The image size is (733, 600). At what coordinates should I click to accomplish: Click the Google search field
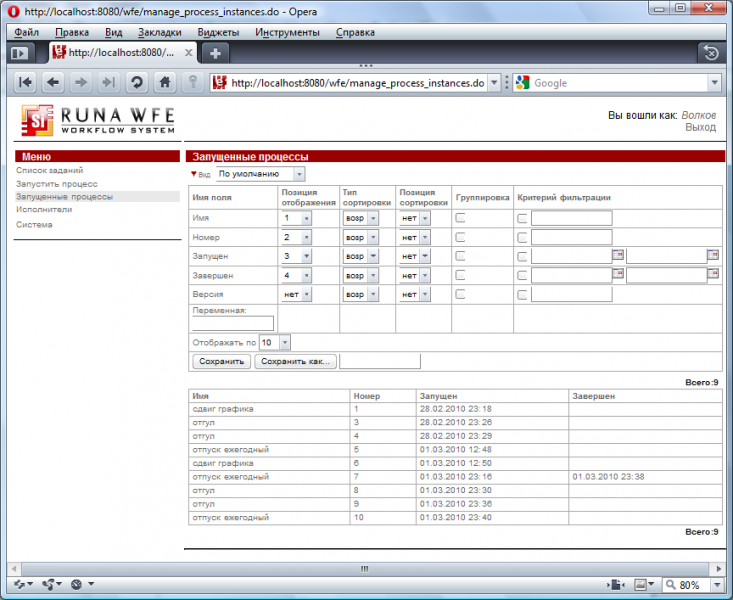pos(619,83)
